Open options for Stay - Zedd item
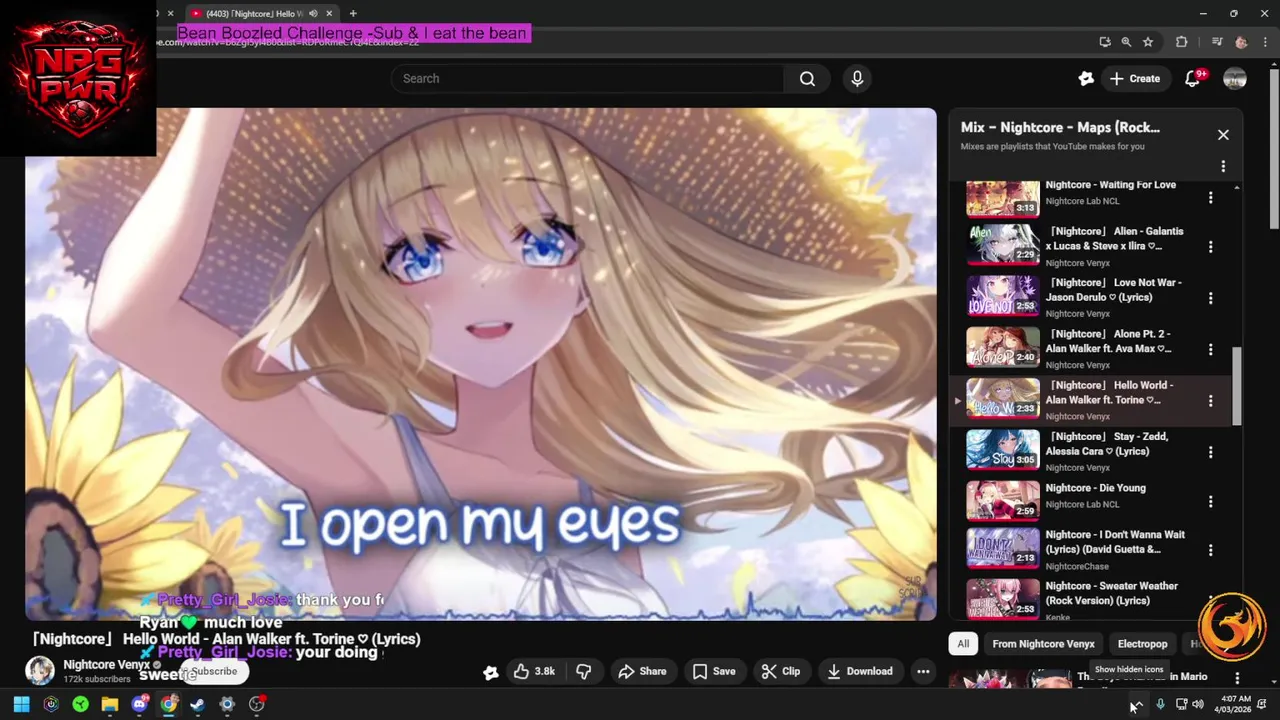 coord(1210,452)
